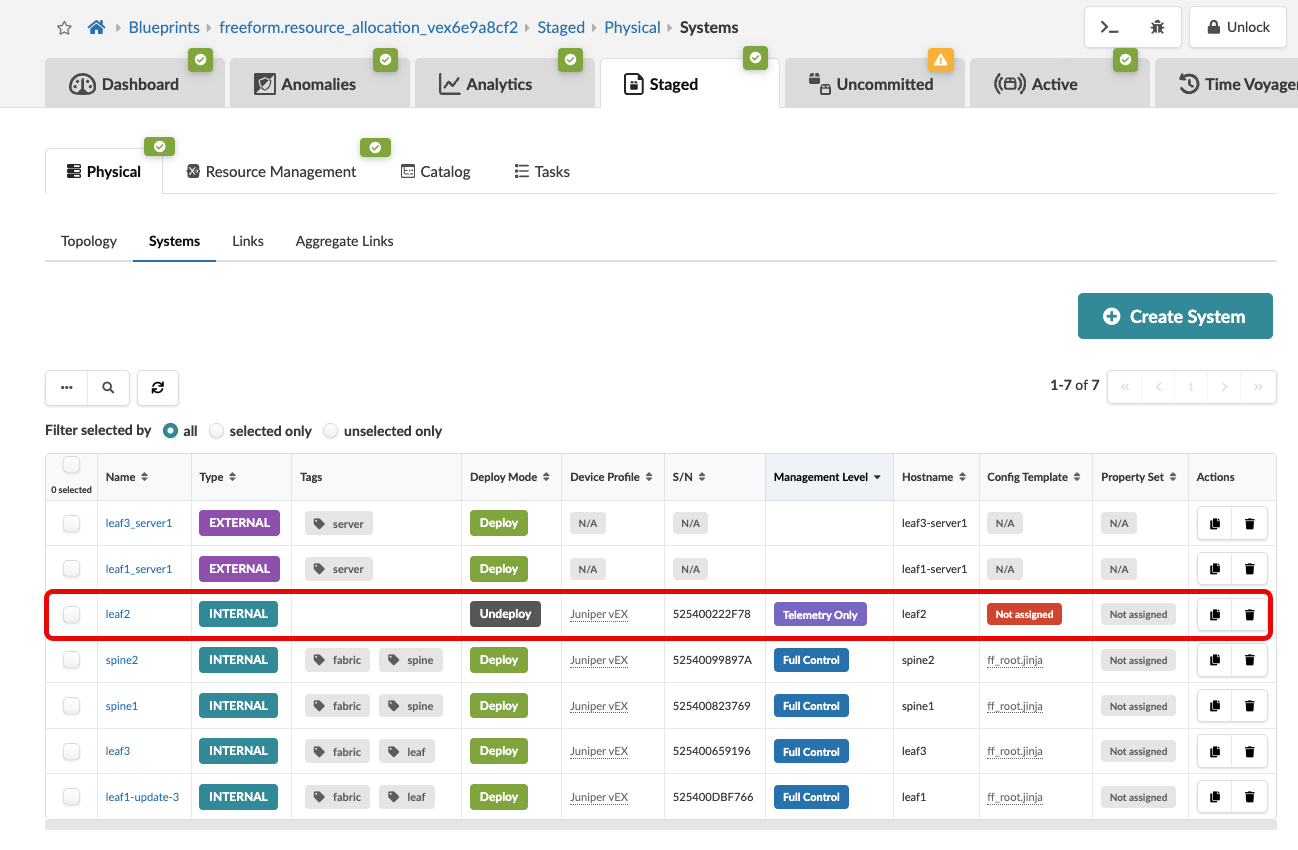Click the Create System button

coord(1175,316)
